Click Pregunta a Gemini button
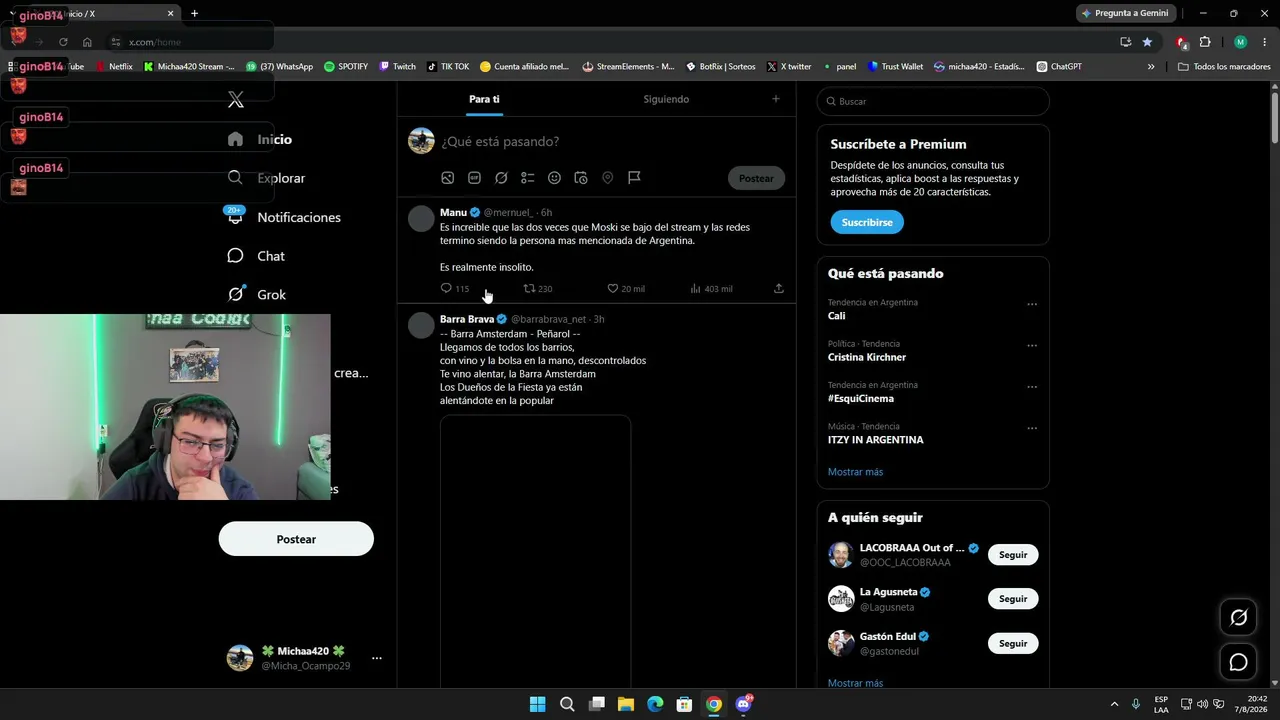 pos(1124,13)
